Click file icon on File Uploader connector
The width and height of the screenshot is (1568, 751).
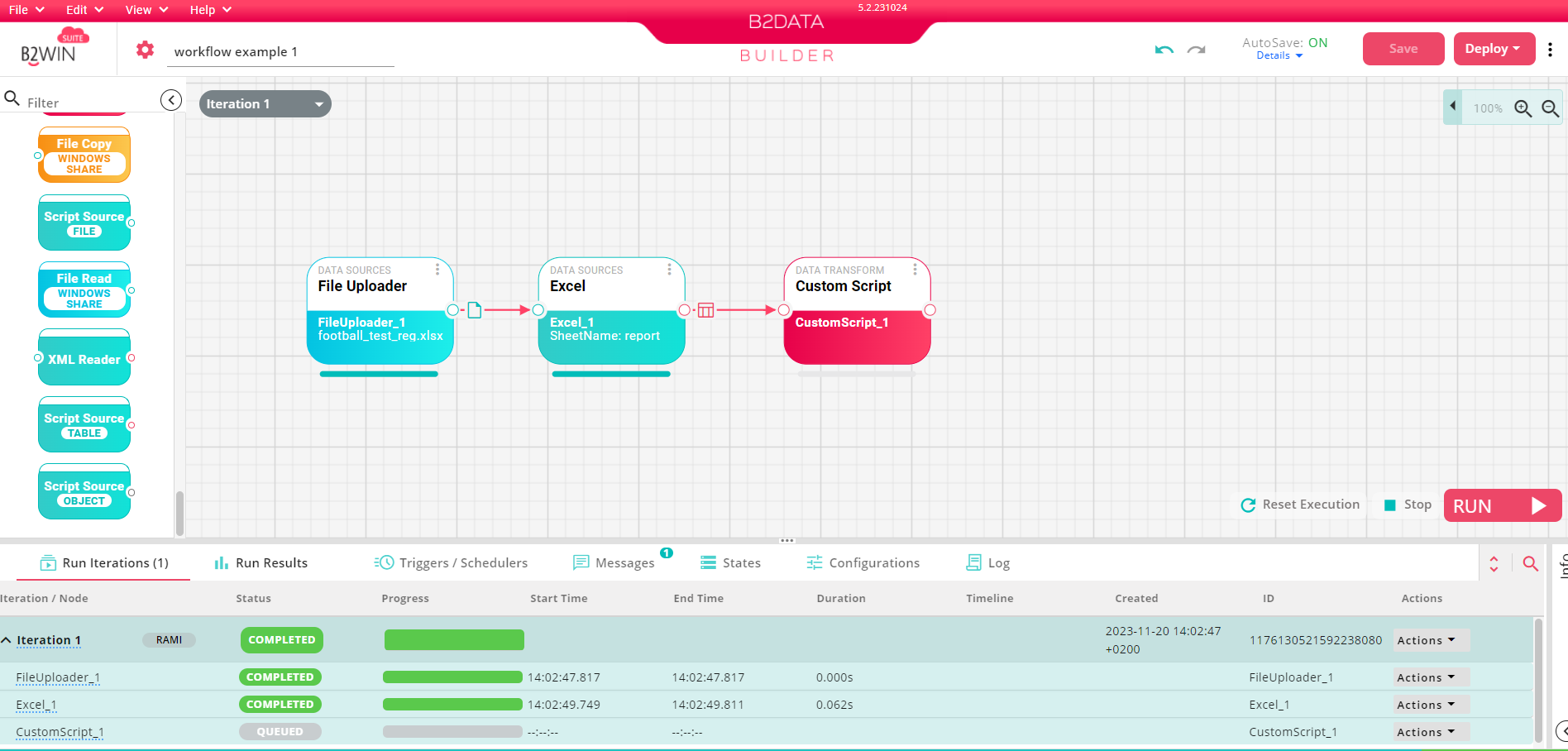(x=475, y=310)
